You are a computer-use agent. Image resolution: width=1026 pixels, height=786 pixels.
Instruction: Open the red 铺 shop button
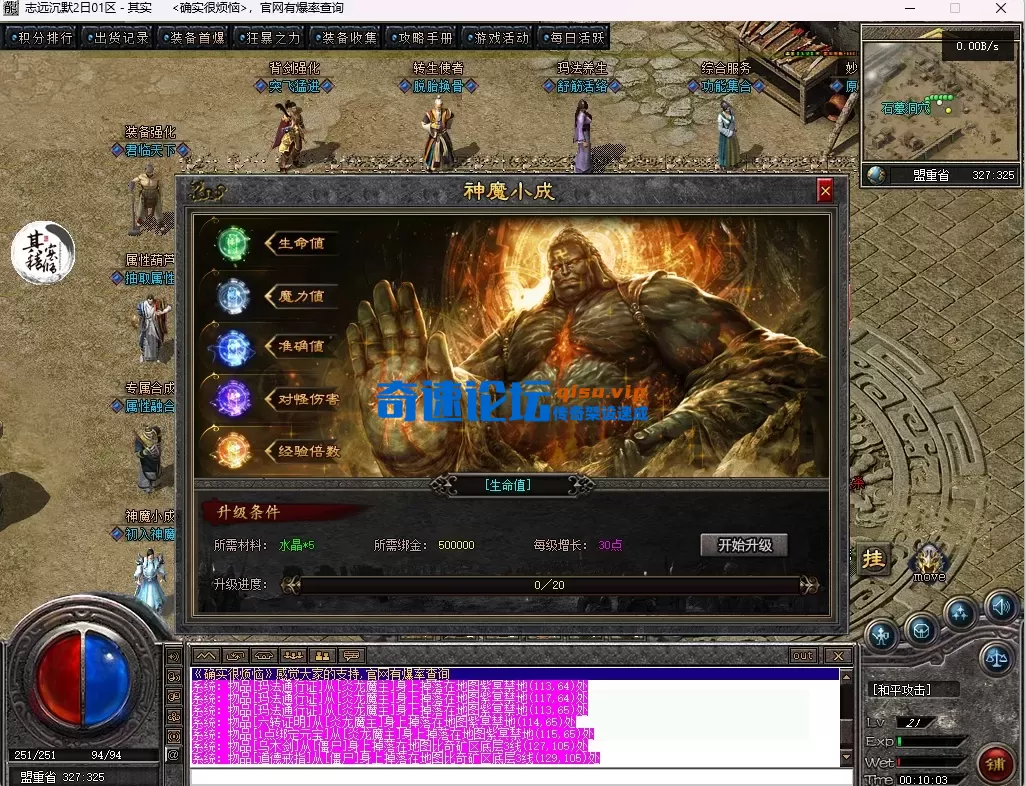(995, 764)
